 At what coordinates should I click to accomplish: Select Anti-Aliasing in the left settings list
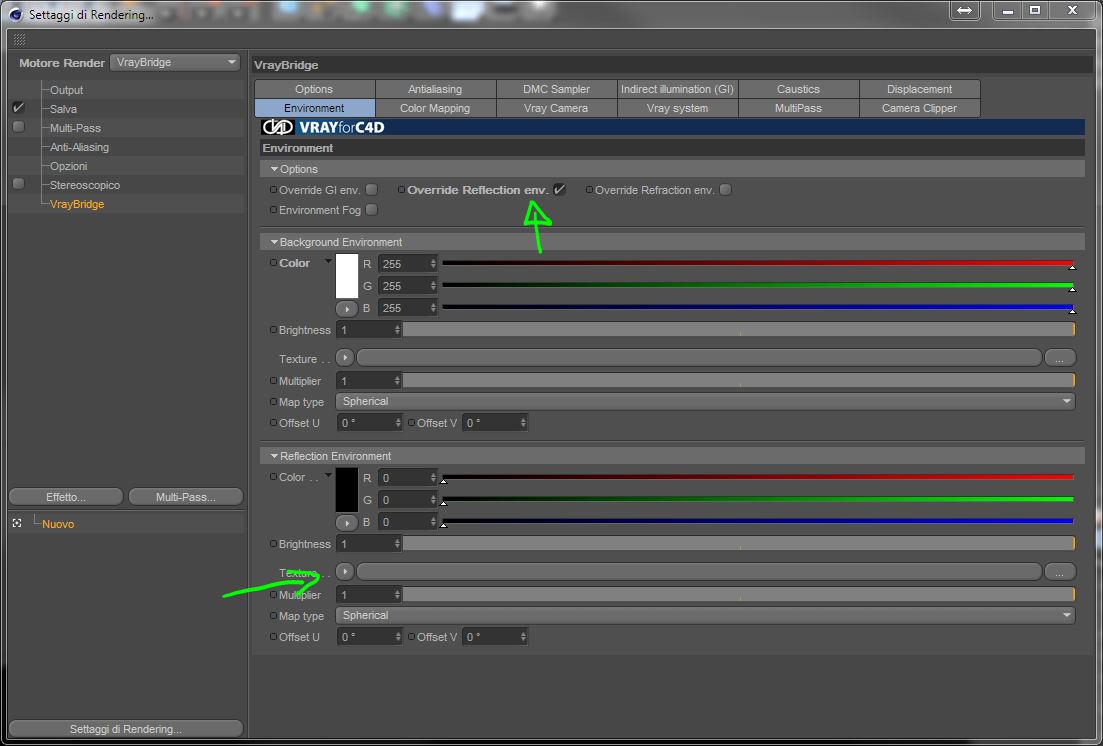(79, 147)
